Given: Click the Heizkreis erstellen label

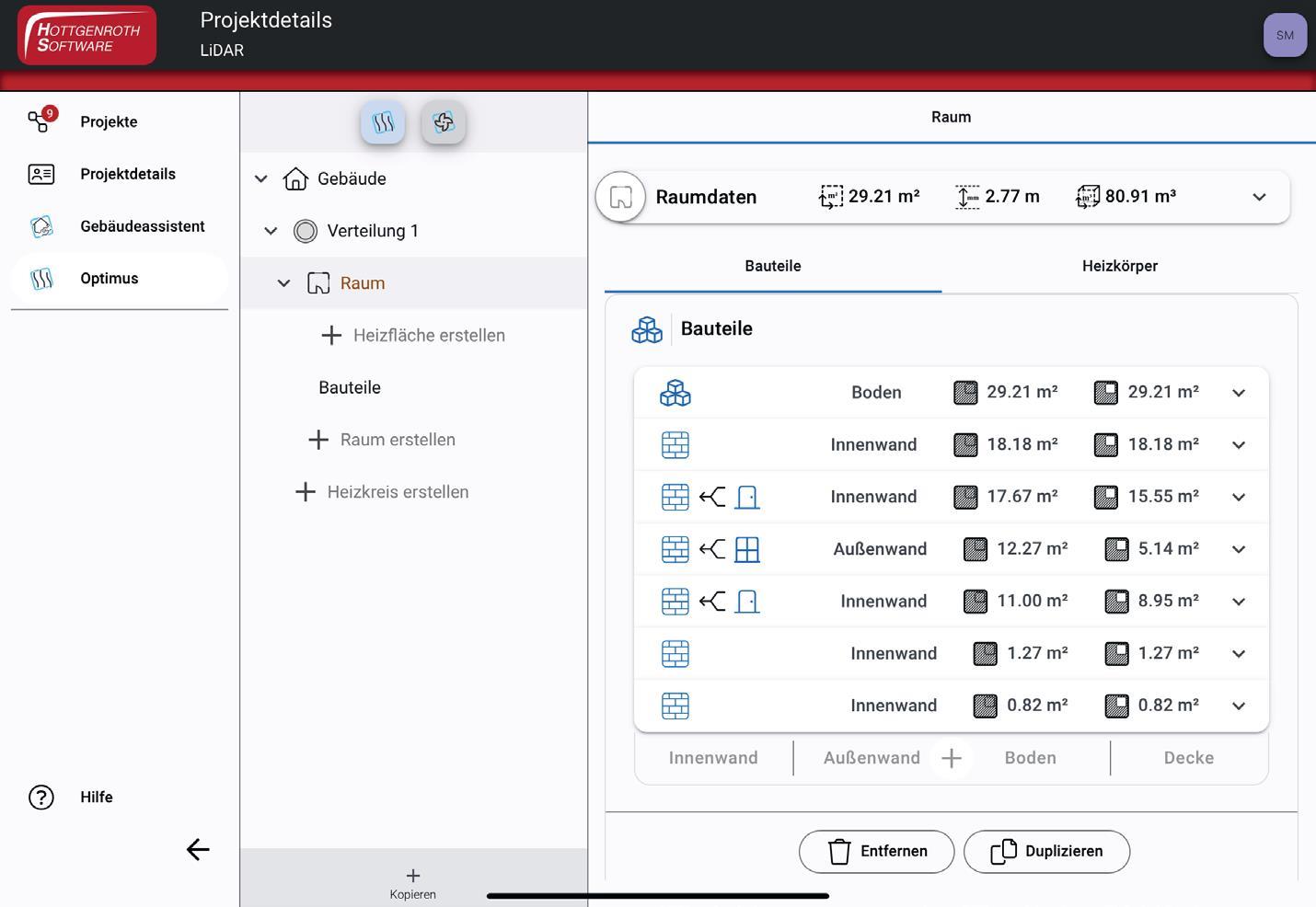Looking at the screenshot, I should point(398,492).
